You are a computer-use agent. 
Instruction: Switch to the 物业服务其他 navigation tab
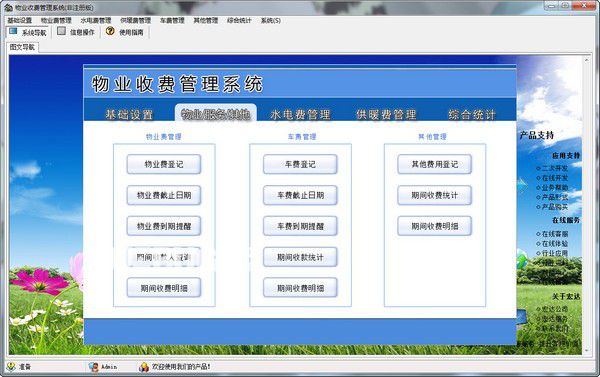click(x=216, y=114)
